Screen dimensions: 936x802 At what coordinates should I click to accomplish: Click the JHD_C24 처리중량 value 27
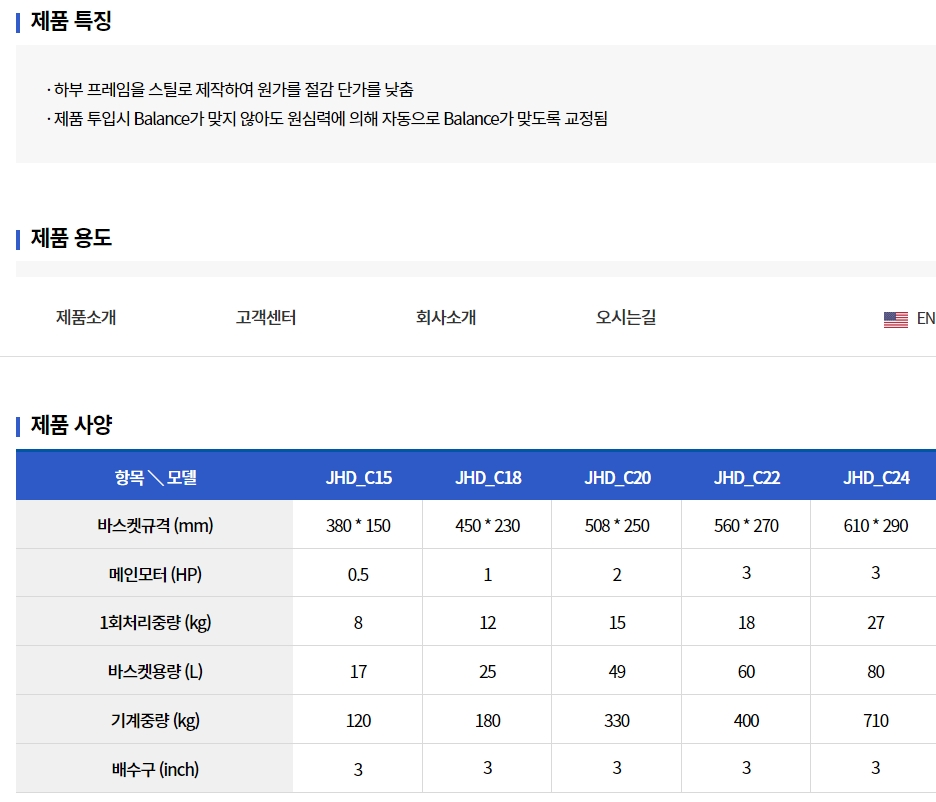876,622
